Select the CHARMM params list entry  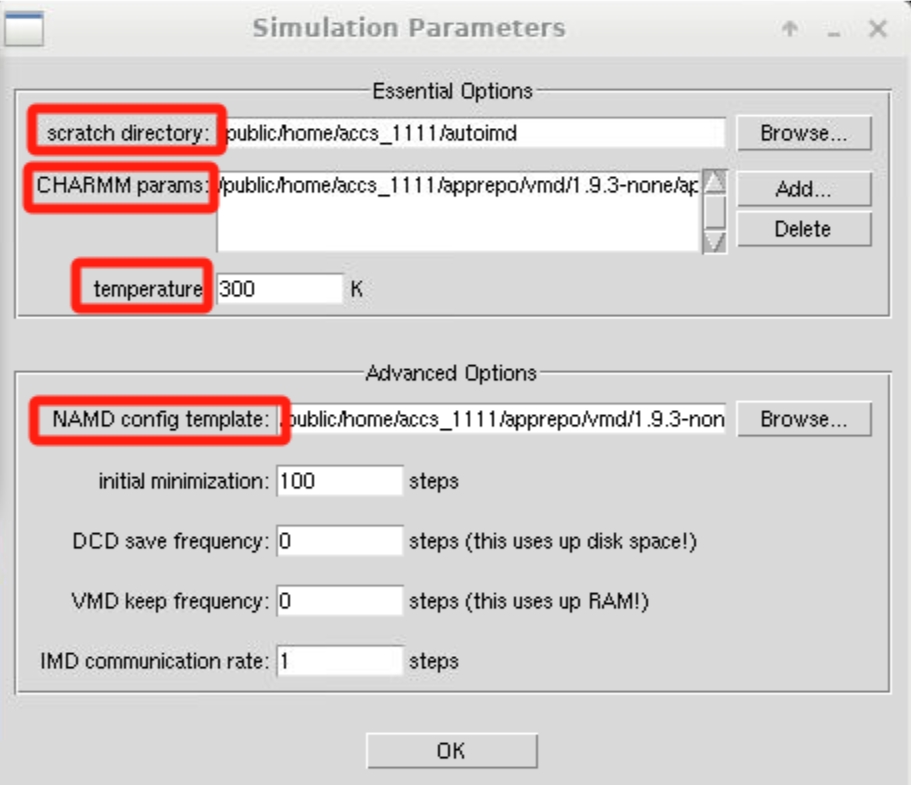[458, 186]
